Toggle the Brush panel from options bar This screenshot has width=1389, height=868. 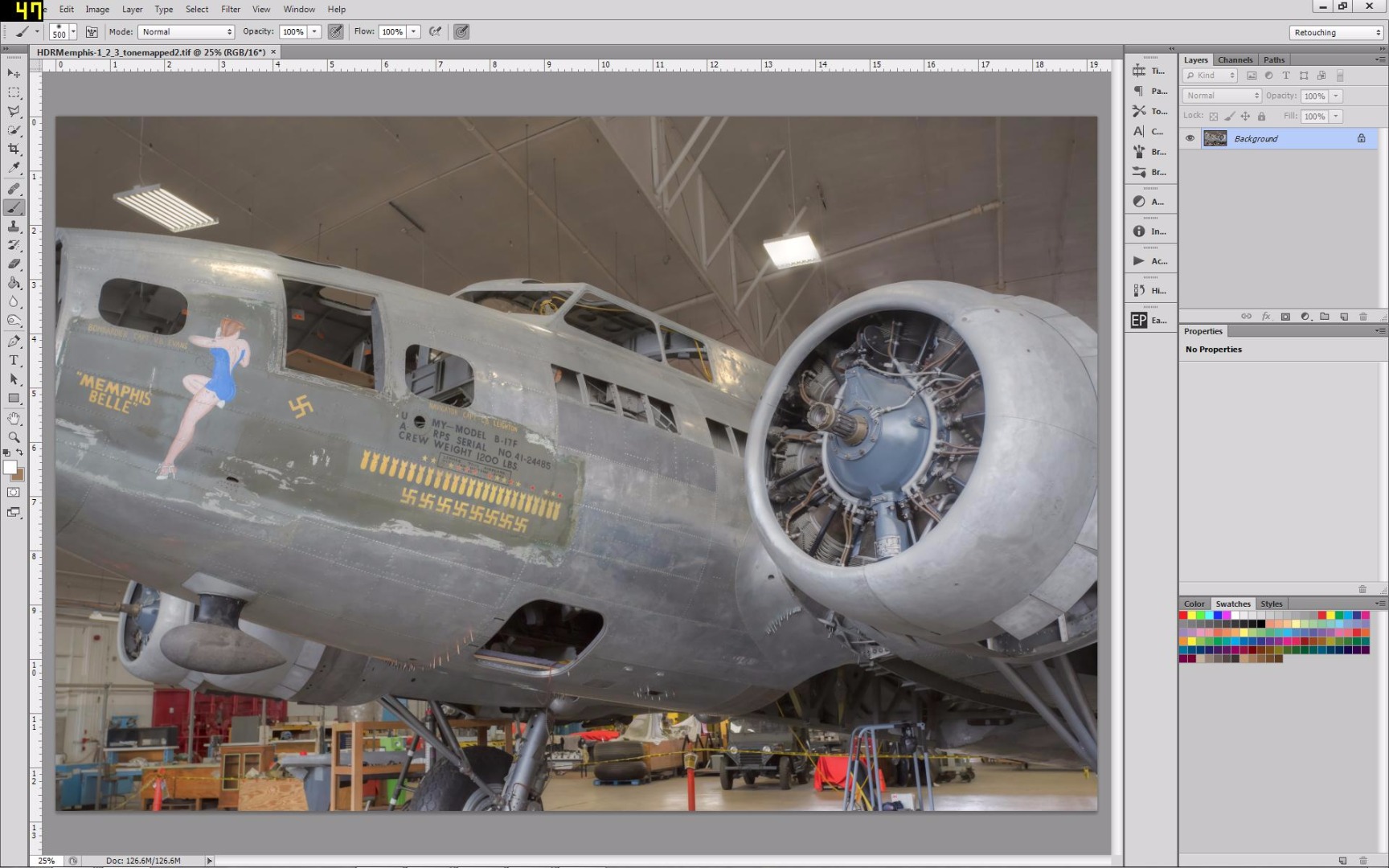pyautogui.click(x=92, y=31)
